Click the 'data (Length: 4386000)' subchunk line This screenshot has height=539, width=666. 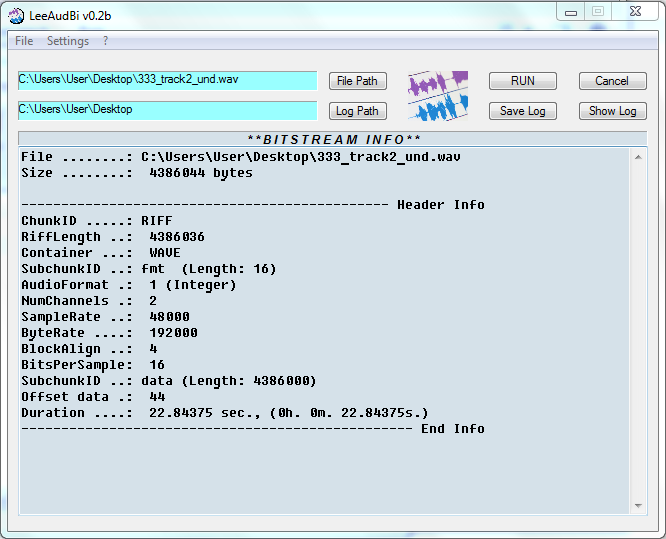pyautogui.click(x=169, y=381)
